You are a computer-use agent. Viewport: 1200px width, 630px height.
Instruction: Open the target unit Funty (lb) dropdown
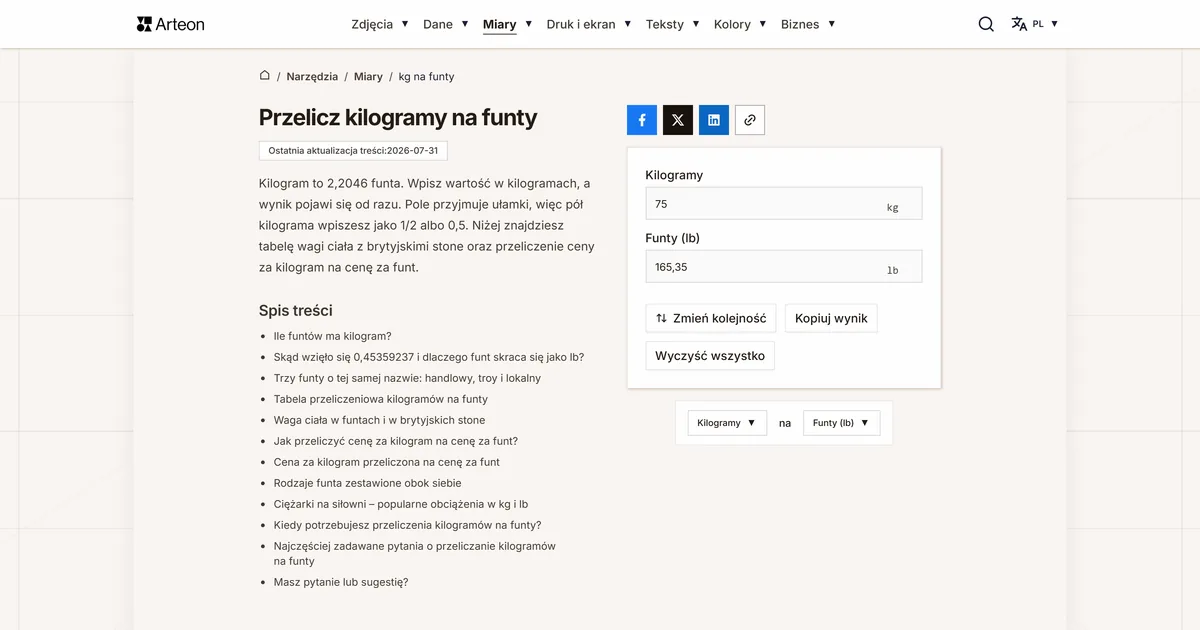842,423
